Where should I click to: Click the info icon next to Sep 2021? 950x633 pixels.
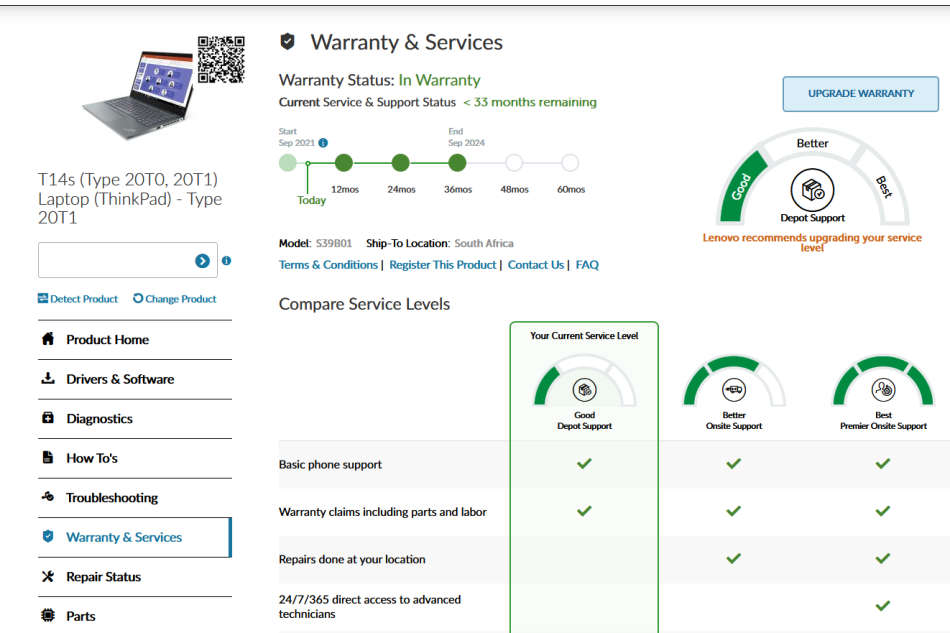coord(323,143)
